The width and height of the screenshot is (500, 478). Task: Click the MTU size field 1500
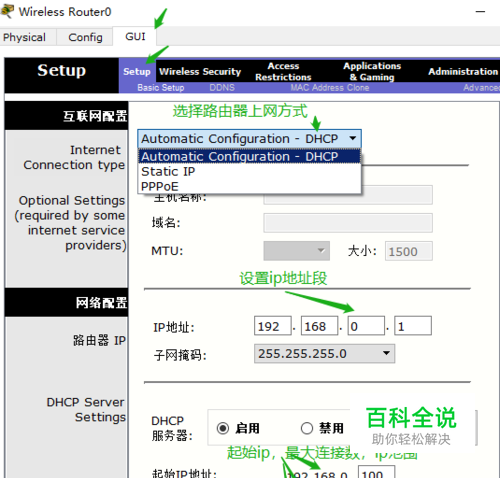click(409, 251)
